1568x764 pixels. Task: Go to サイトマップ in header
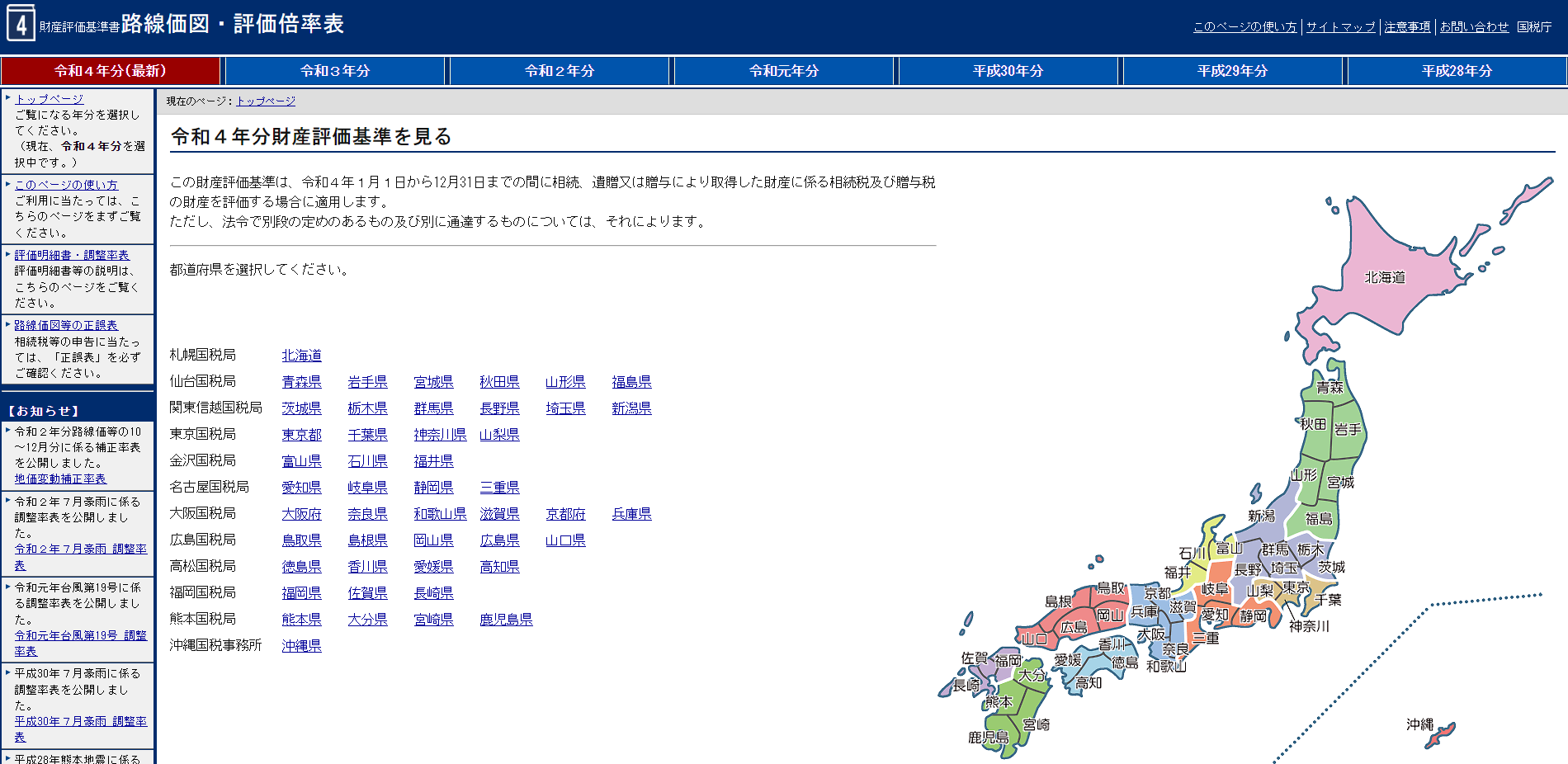[x=1340, y=27]
